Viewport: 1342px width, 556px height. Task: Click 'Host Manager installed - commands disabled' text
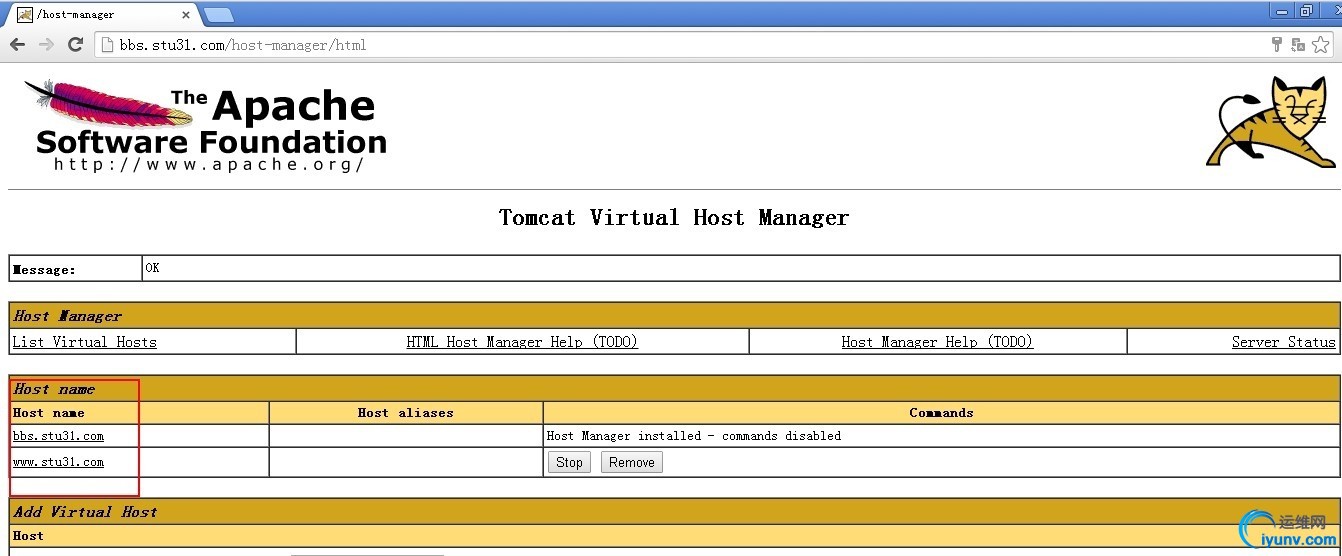pyautogui.click(x=694, y=436)
